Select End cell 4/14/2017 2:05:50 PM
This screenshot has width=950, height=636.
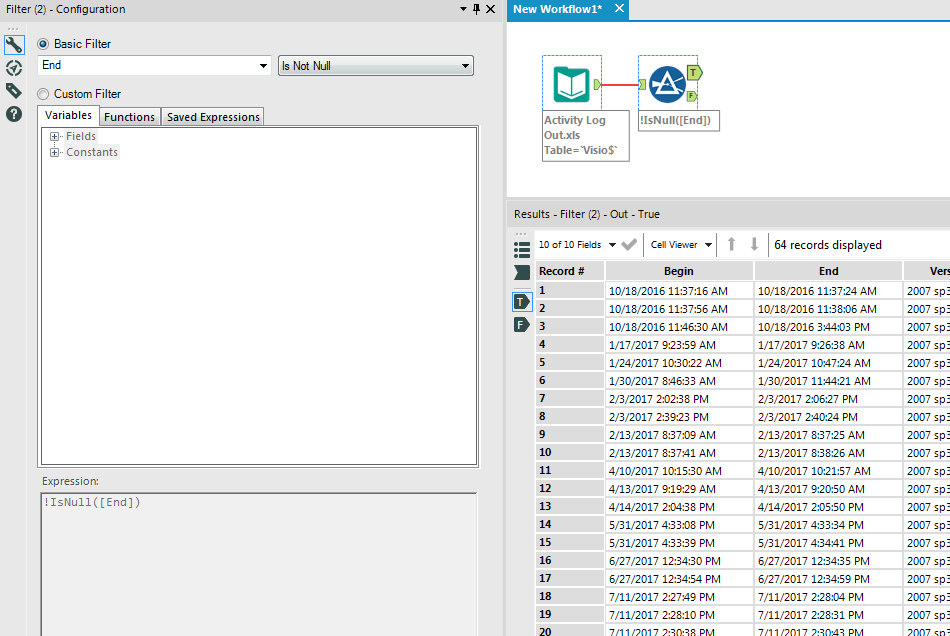click(828, 507)
